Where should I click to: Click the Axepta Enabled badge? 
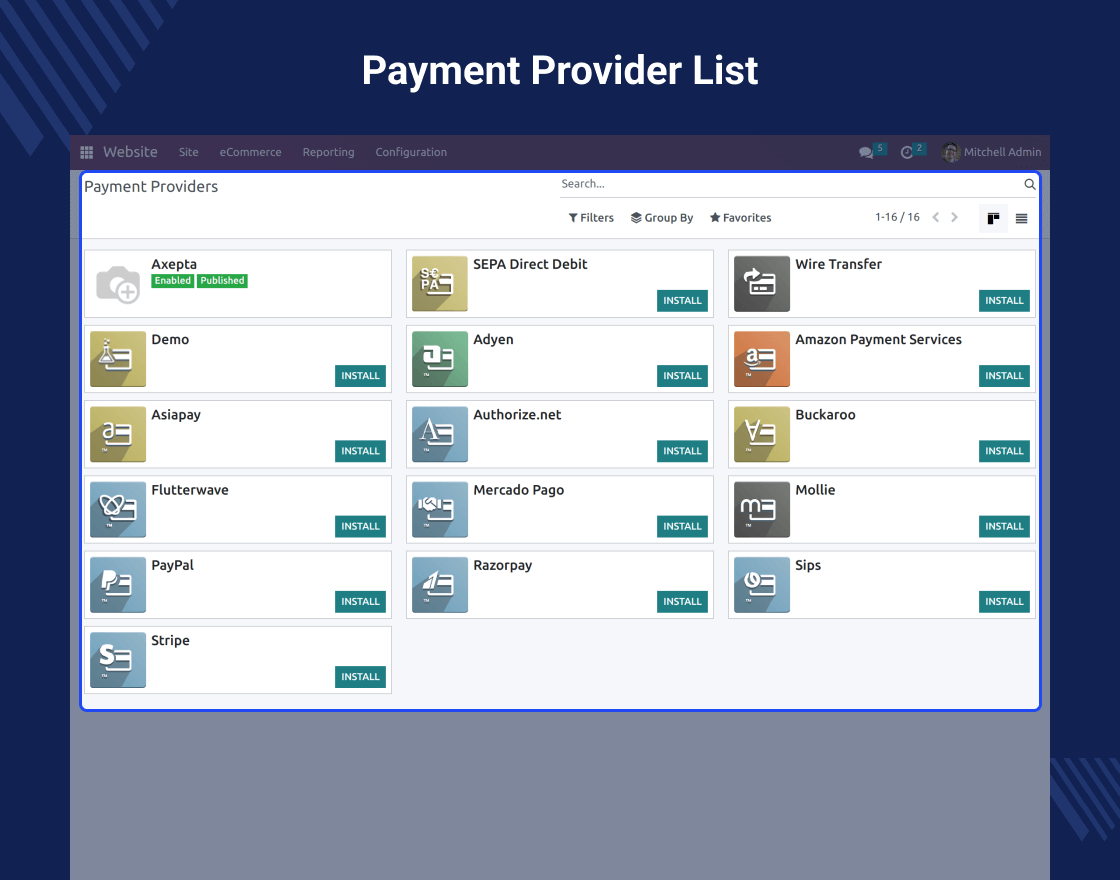173,281
